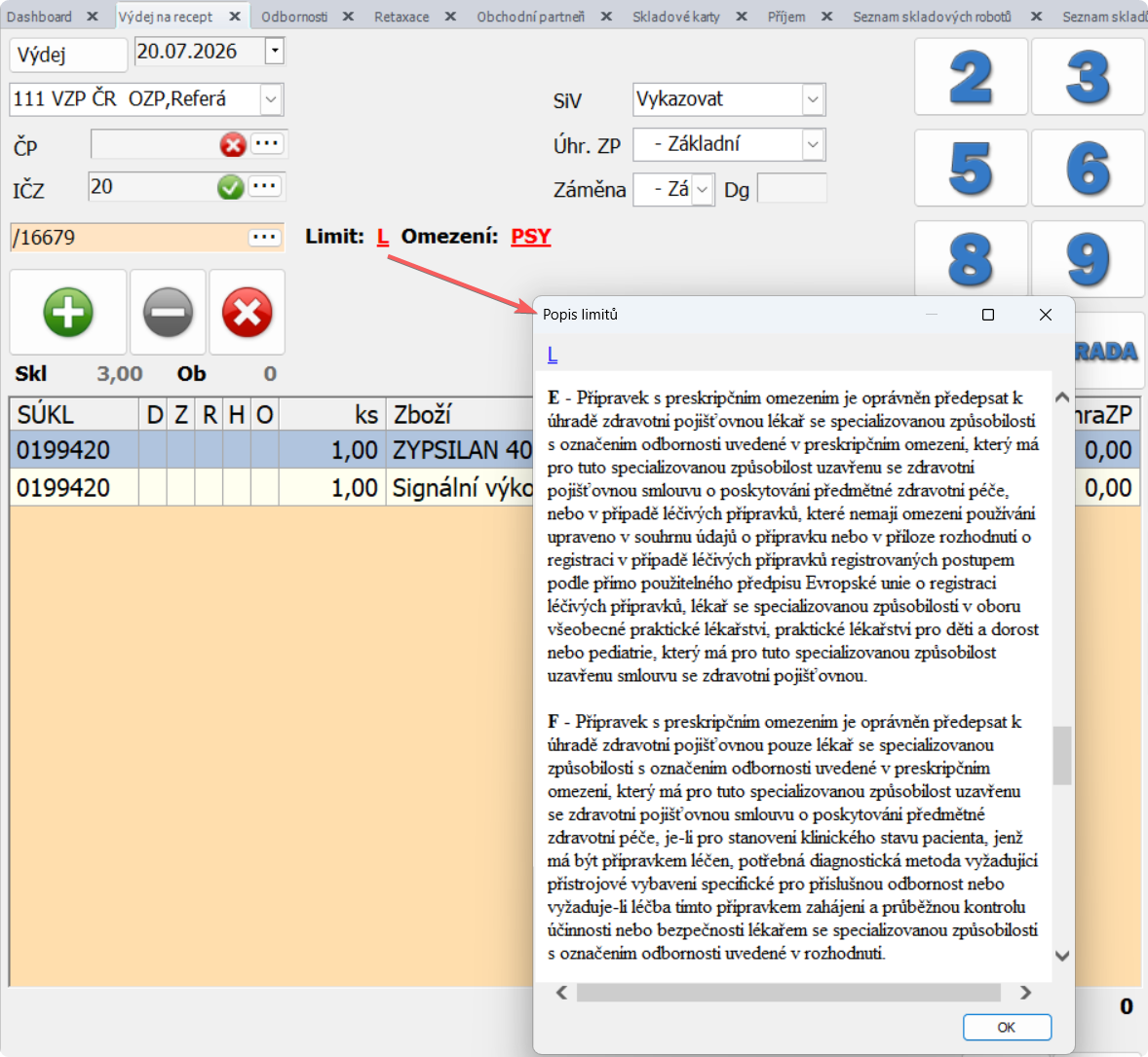This screenshot has width=1148, height=1057.
Task: Clear the ČP field with red X icon
Action: click(233, 144)
